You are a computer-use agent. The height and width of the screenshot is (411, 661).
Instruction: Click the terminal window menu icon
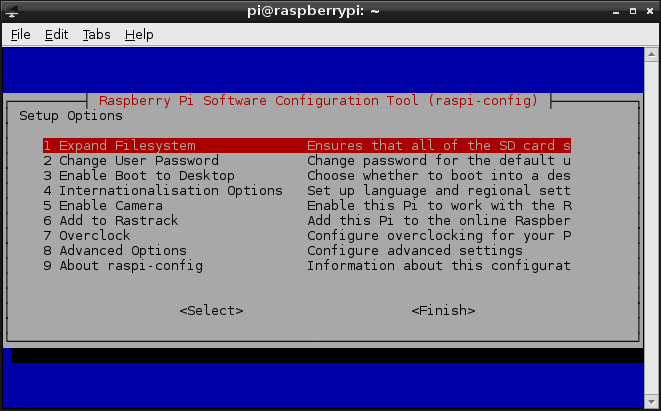point(12,11)
